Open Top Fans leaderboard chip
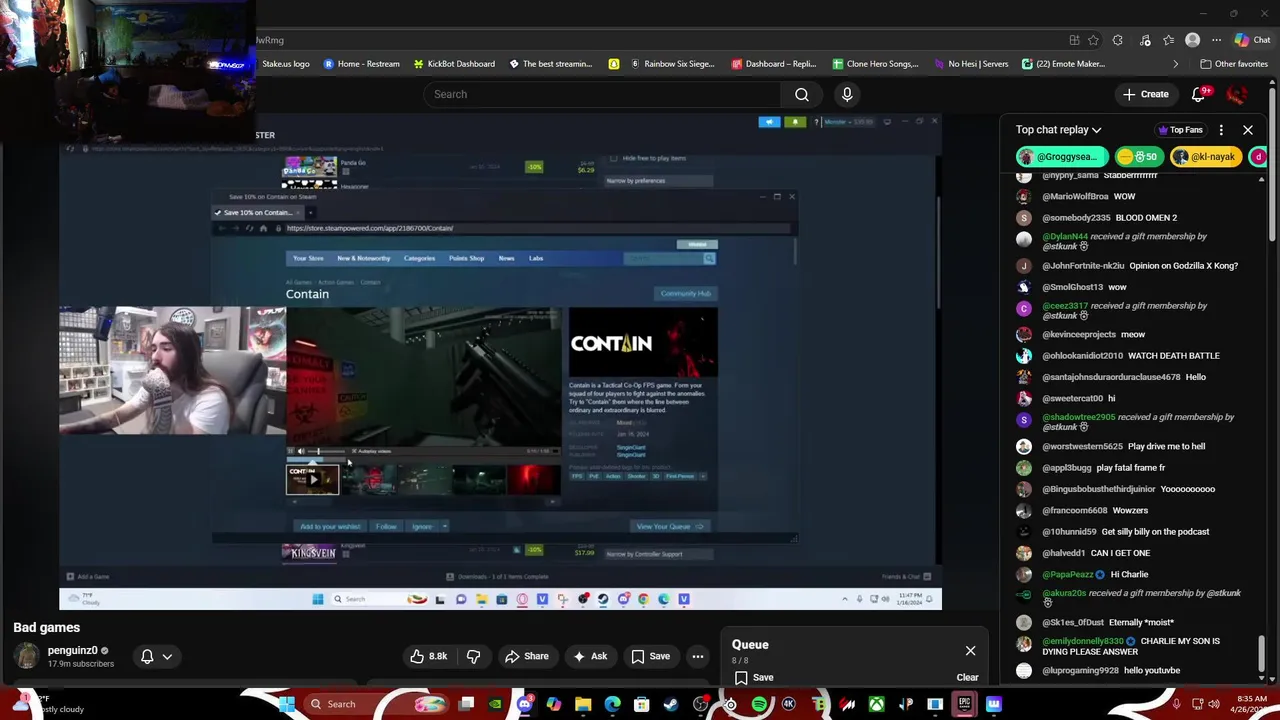This screenshot has height=720, width=1280. click(x=1180, y=130)
